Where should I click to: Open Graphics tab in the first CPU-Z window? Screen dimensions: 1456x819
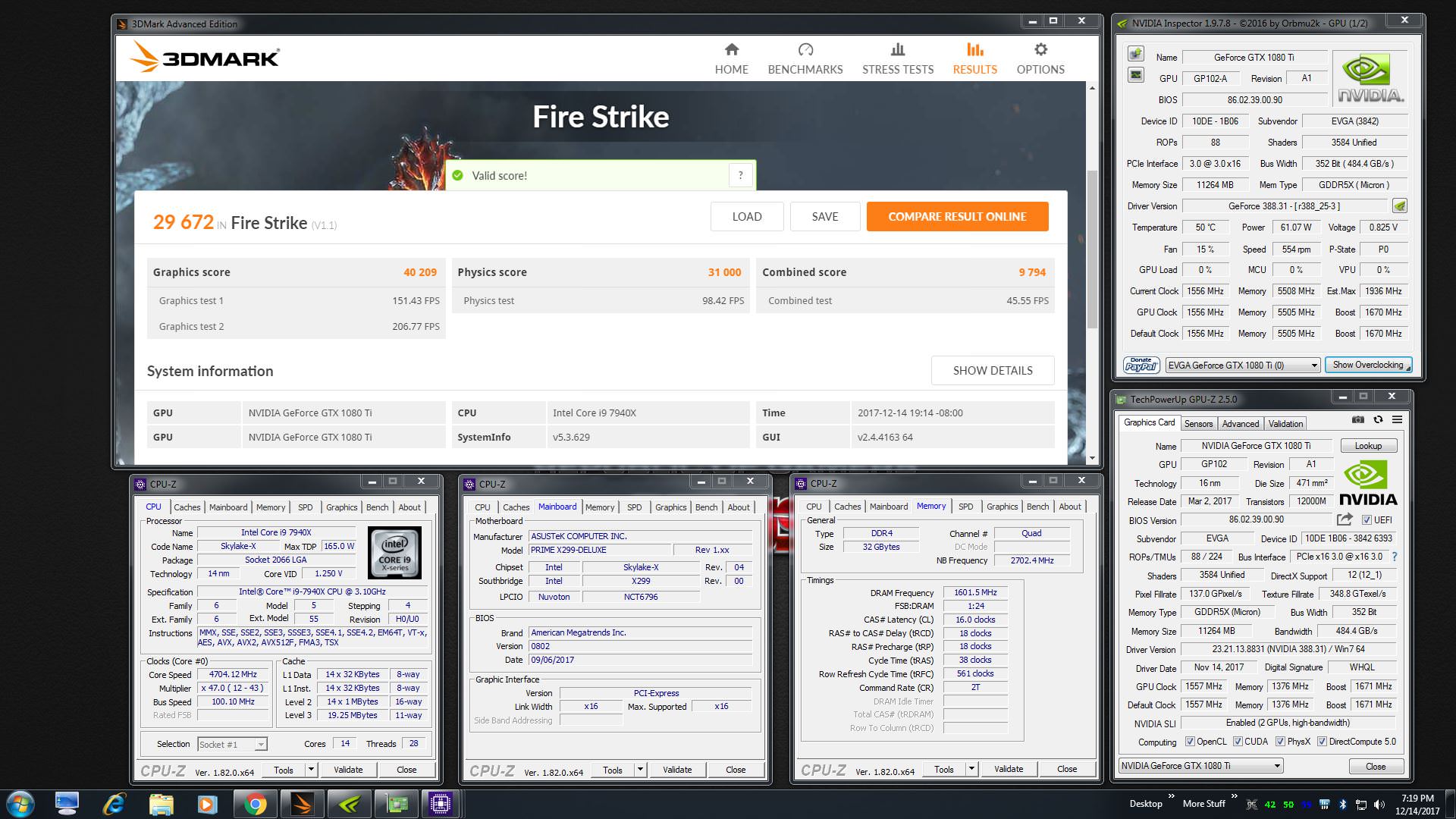pyautogui.click(x=341, y=507)
